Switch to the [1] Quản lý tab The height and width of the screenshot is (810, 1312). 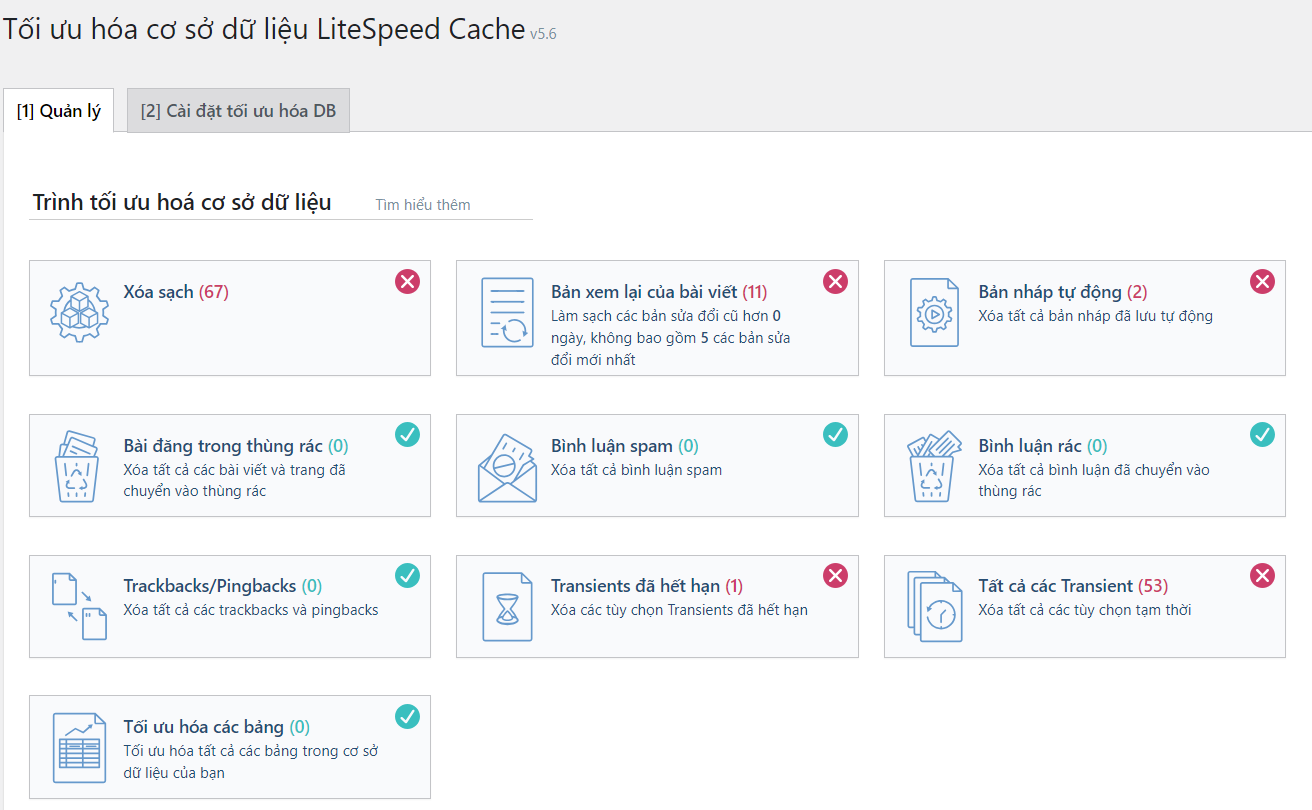59,111
